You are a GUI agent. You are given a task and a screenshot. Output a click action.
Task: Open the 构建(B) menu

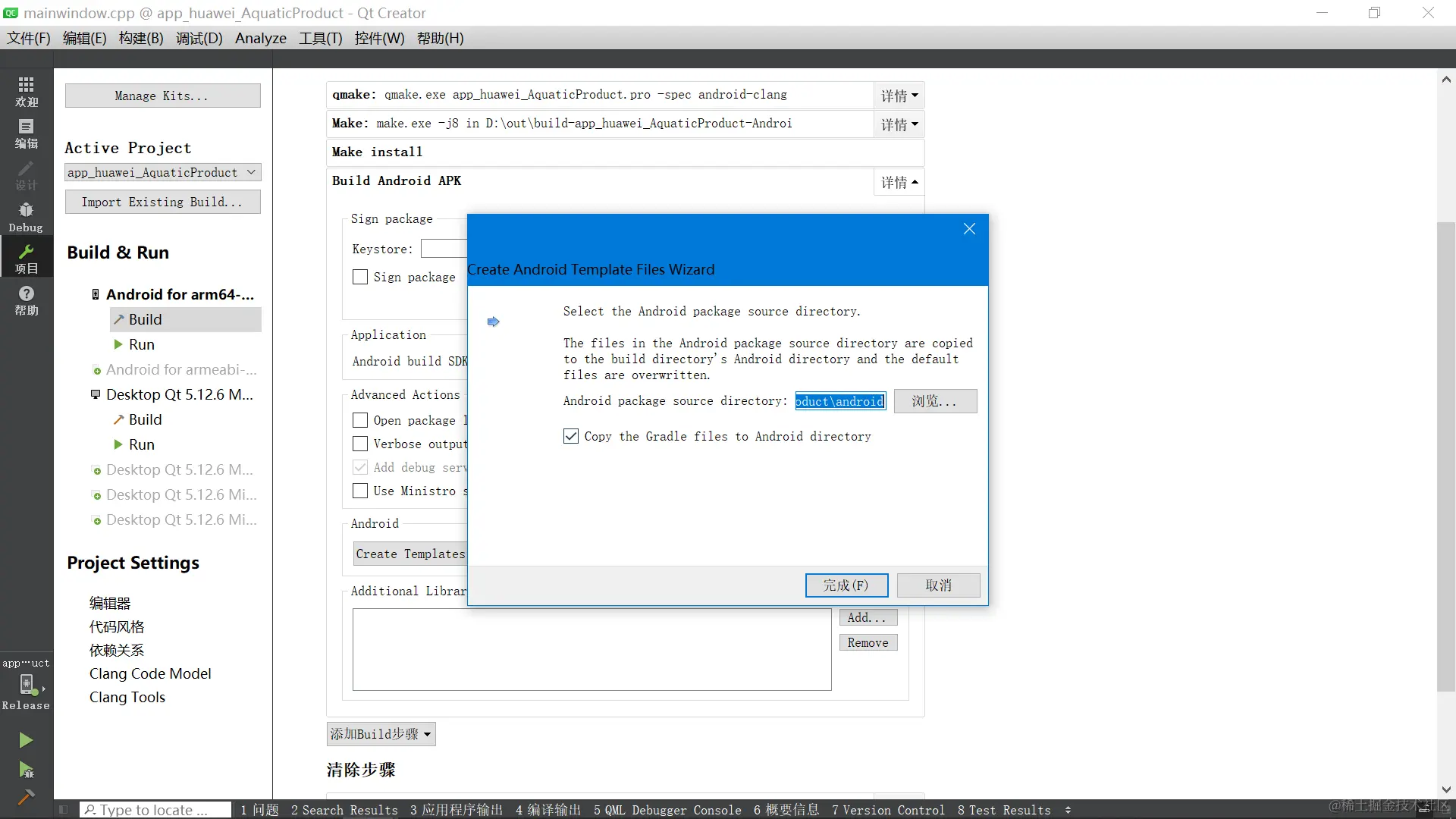[x=141, y=38]
